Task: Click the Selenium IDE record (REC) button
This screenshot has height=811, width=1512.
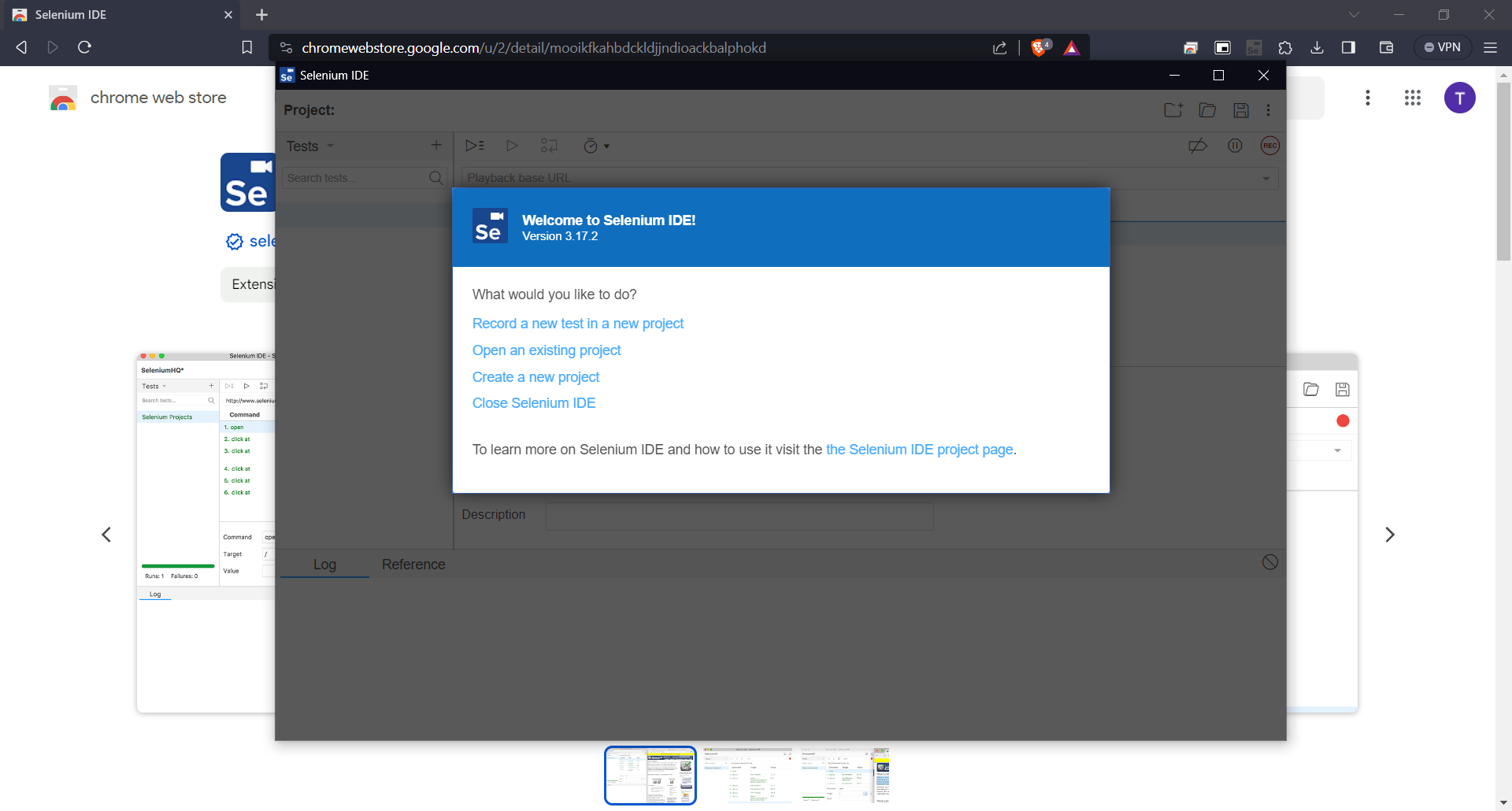Action: click(x=1269, y=146)
